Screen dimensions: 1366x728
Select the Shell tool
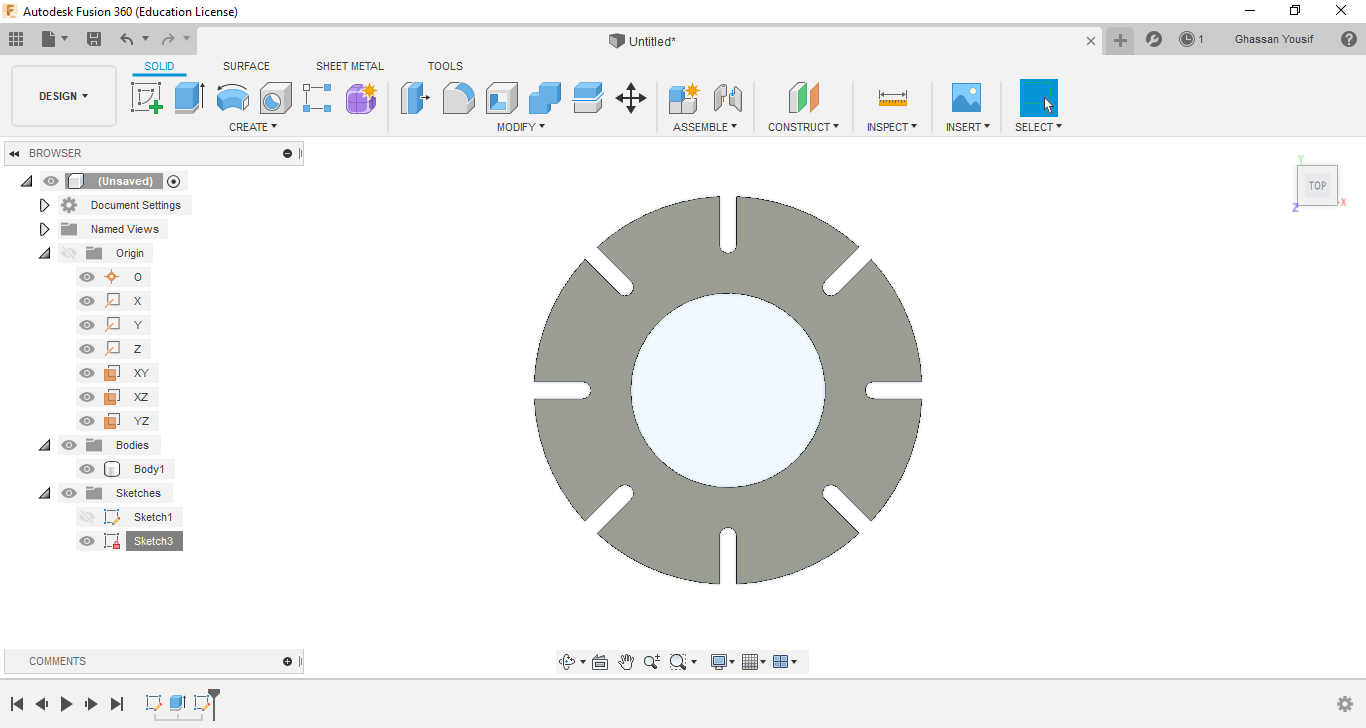point(502,98)
